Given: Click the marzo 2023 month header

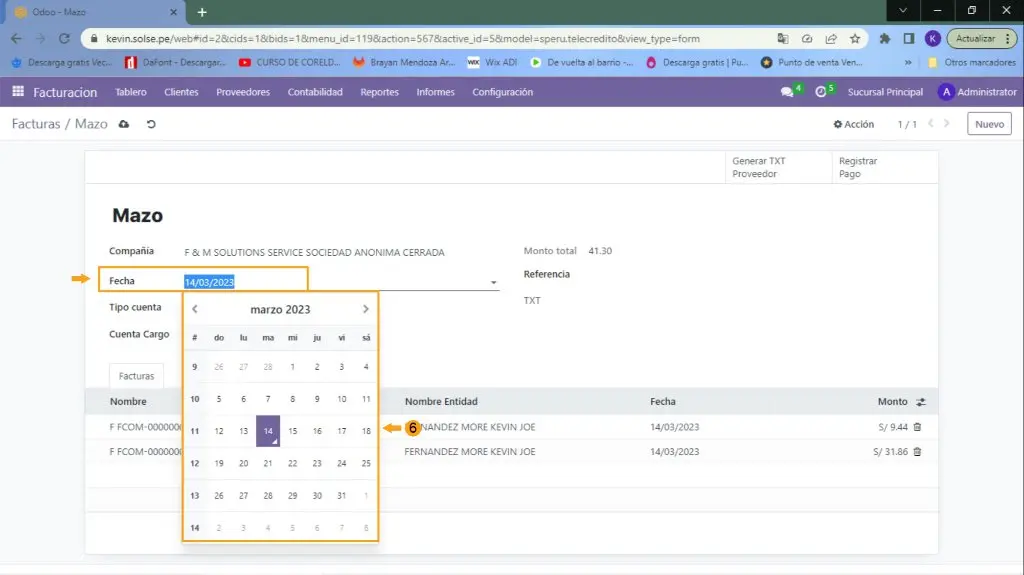Looking at the screenshot, I should click(x=280, y=310).
